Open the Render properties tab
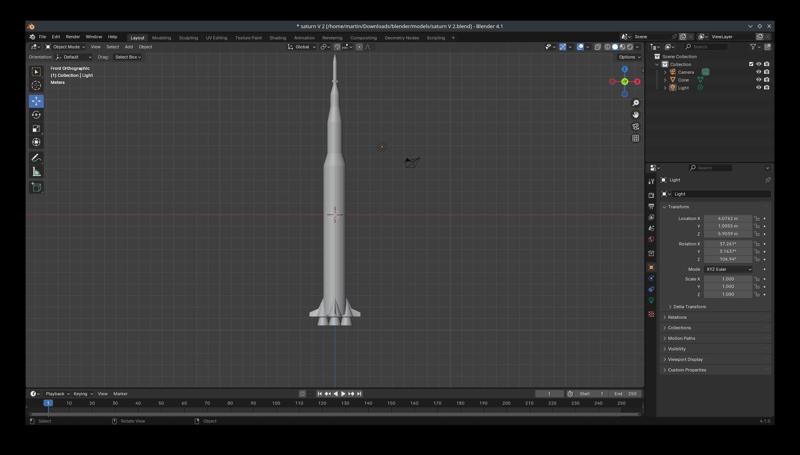Screen dimensions: 800x455 (651, 195)
